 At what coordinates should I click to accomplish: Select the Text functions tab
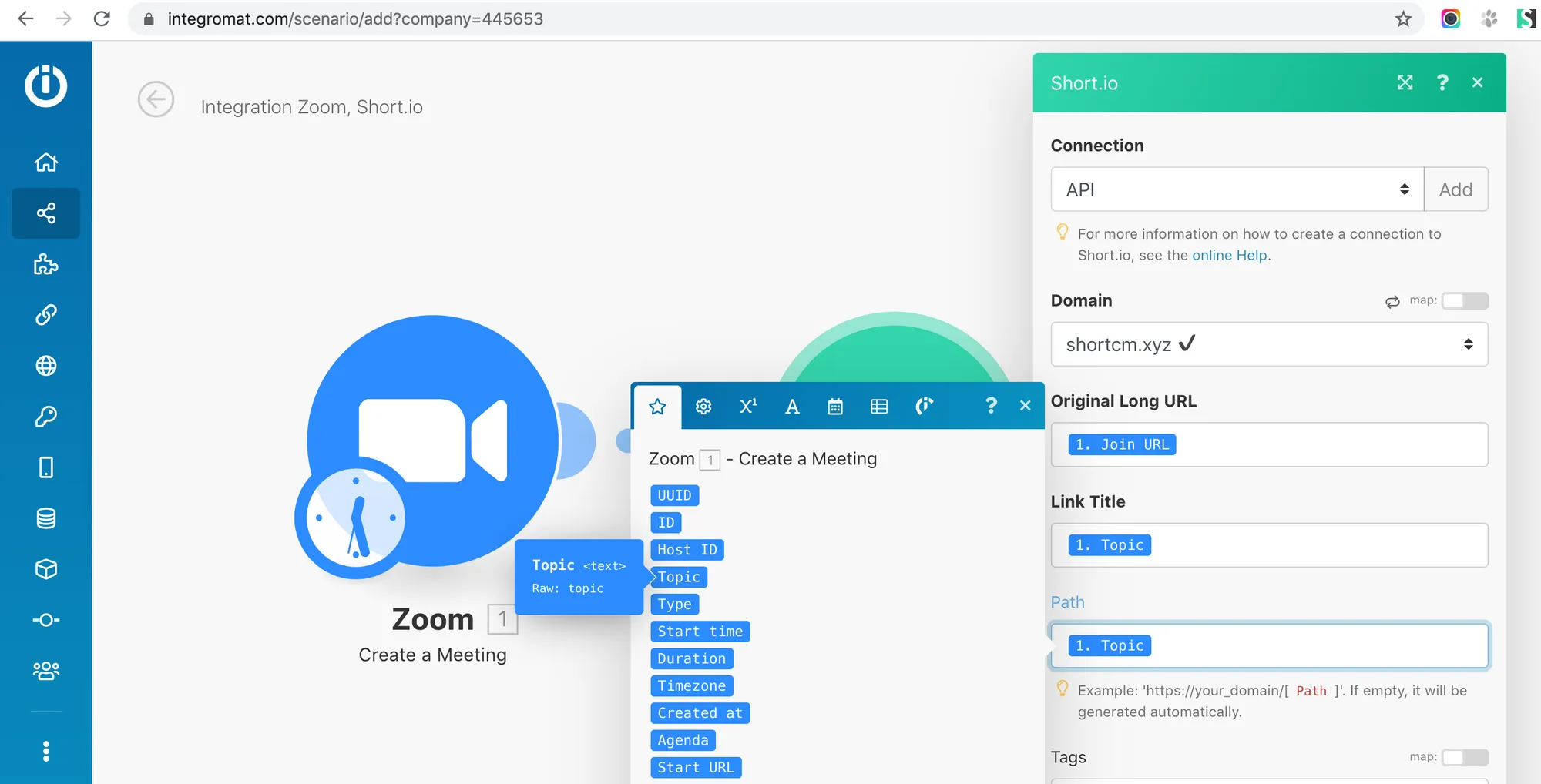point(792,407)
